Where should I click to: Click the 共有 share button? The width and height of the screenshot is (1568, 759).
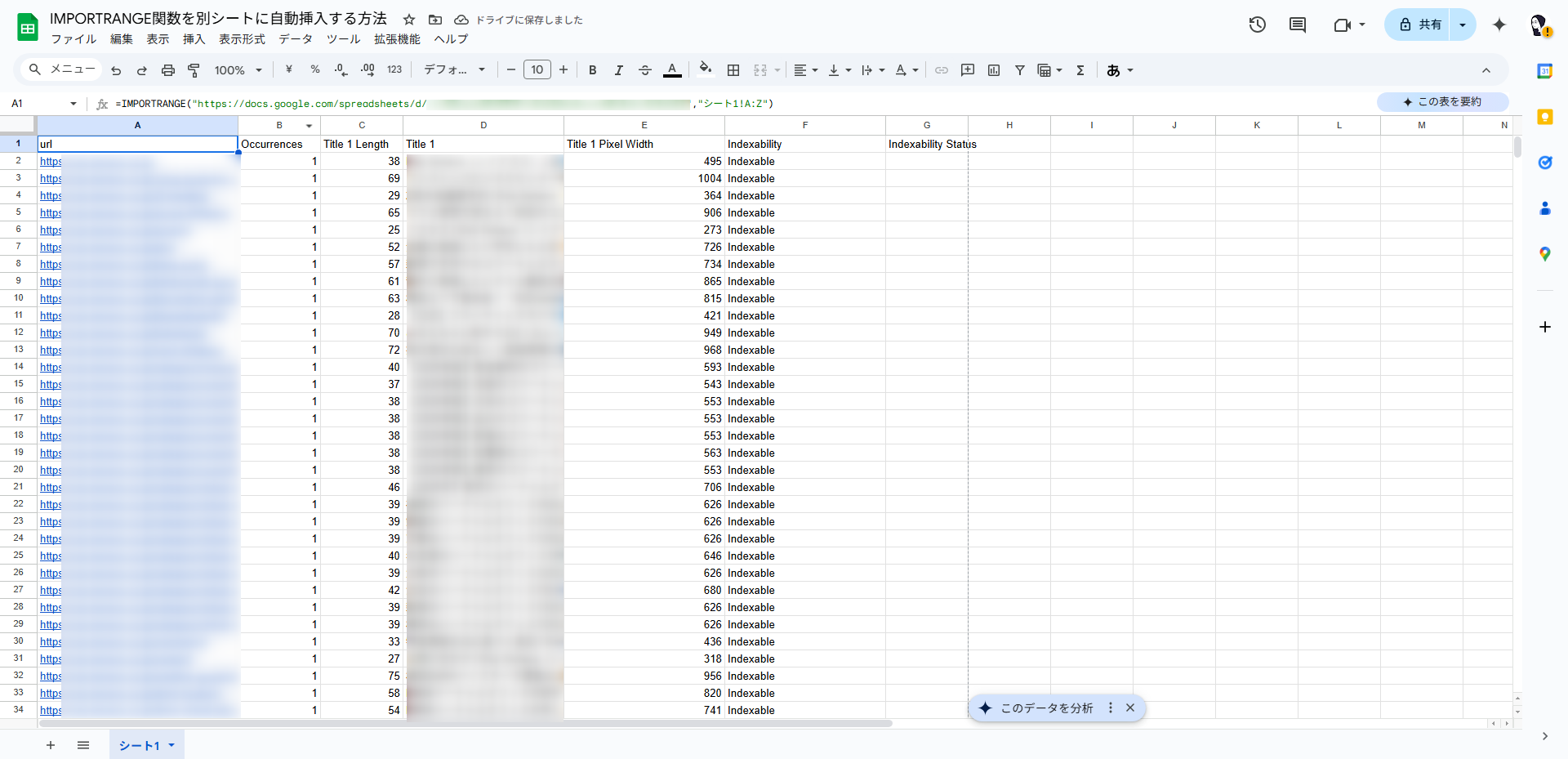click(x=1419, y=25)
